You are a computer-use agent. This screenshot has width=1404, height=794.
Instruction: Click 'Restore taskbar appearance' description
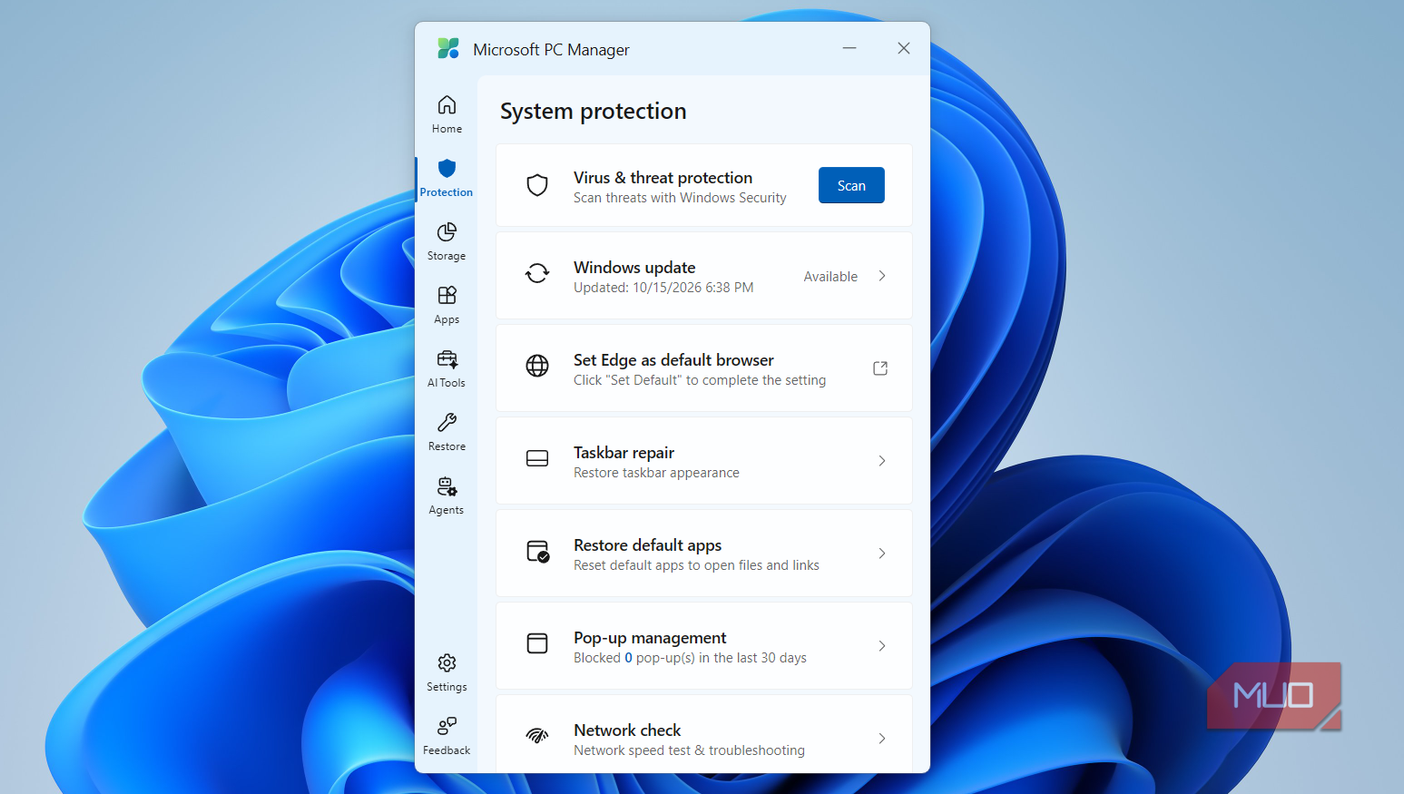(656, 473)
